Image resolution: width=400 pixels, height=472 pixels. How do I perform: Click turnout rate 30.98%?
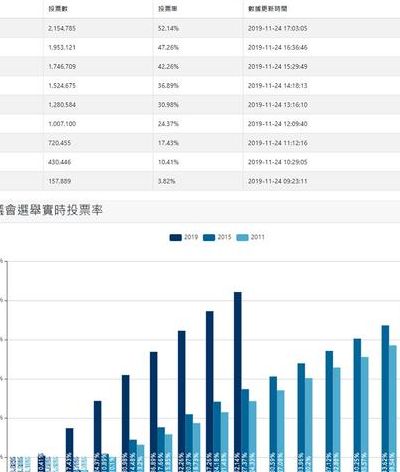pos(168,105)
